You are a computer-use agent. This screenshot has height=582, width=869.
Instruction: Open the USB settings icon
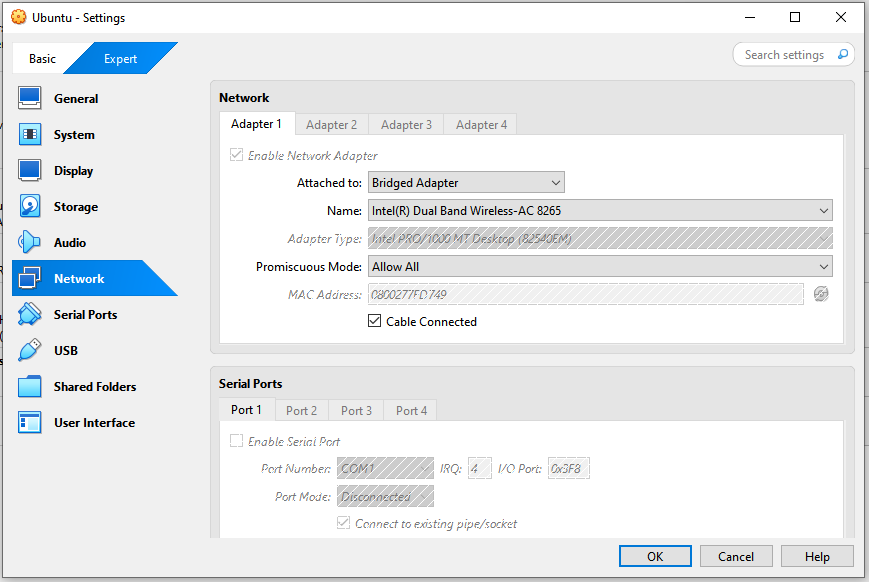pos(30,350)
